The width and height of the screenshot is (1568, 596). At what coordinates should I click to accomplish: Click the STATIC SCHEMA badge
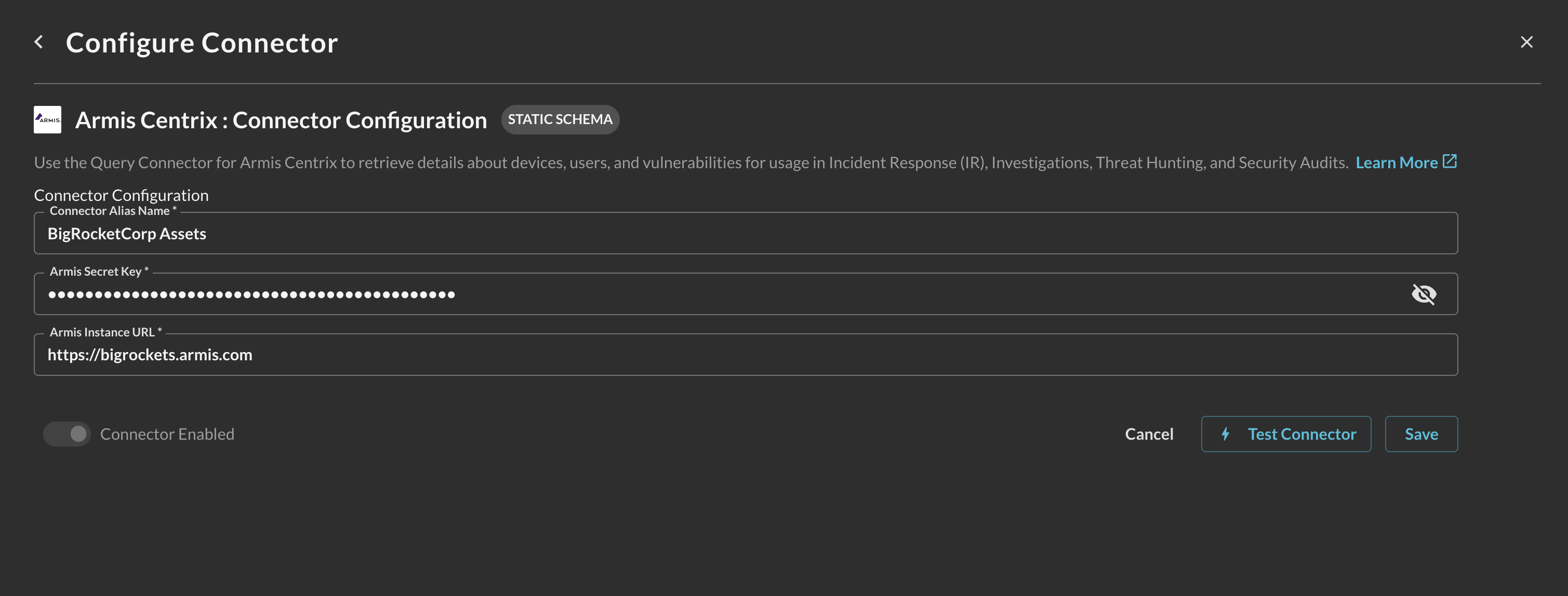(560, 119)
